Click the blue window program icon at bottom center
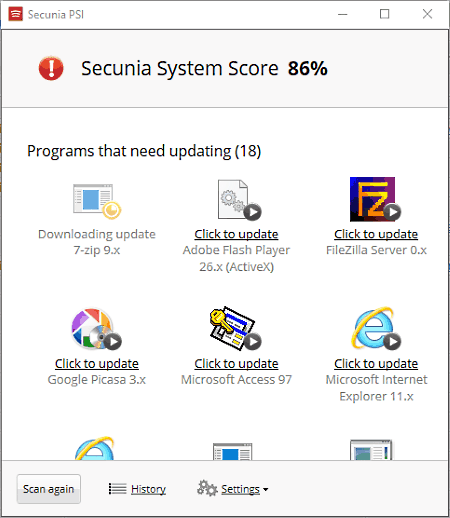 (233, 451)
